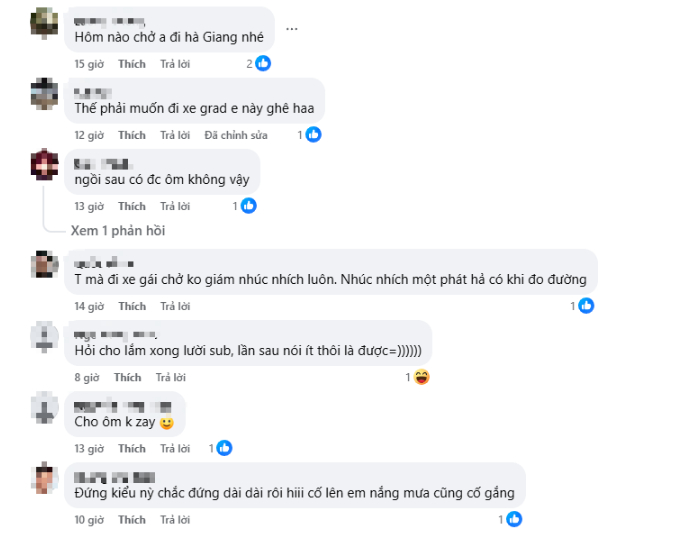Like the 'Hôm nào chở a' comment

132,64
